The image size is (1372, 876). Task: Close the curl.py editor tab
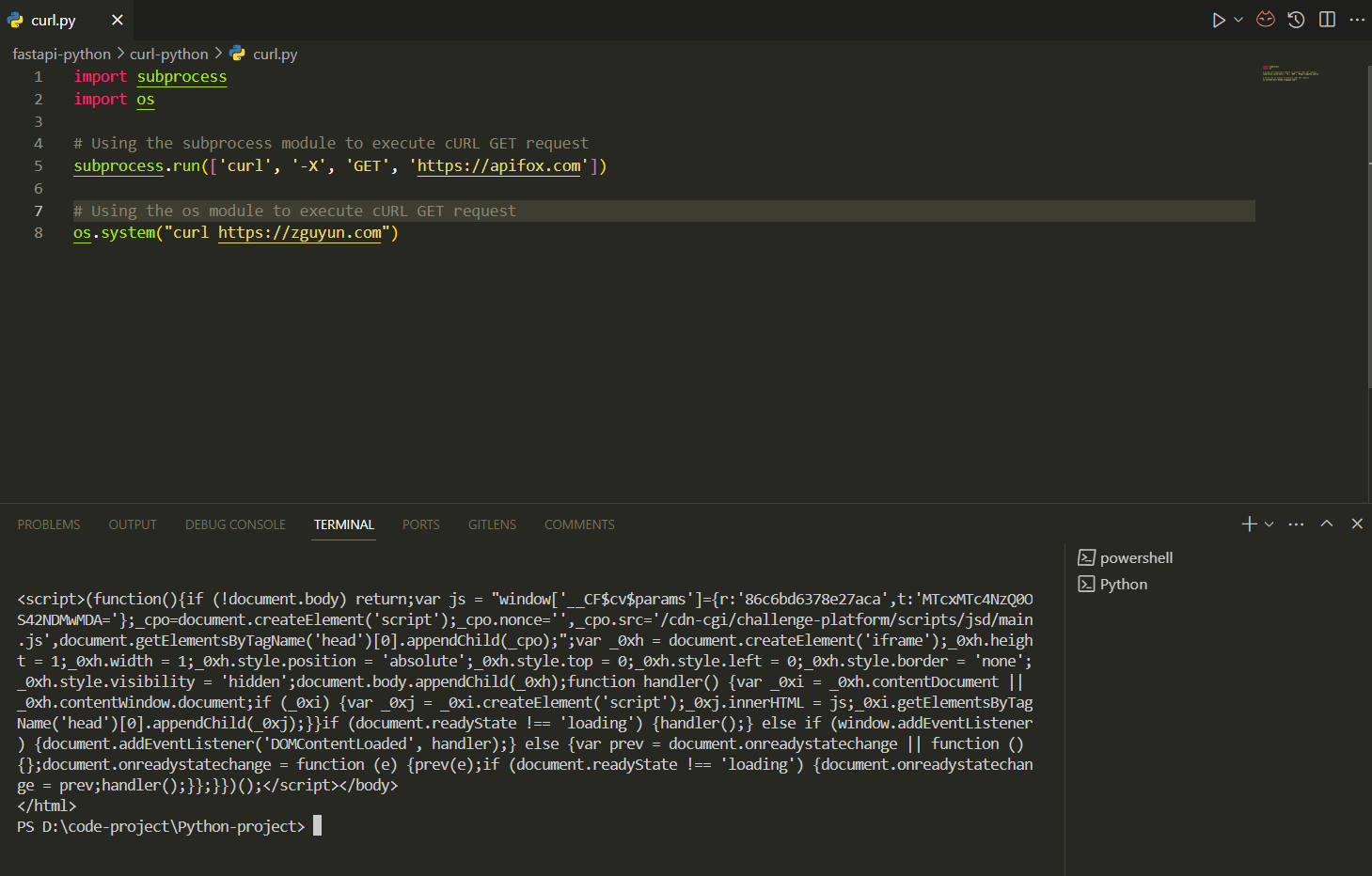[117, 20]
